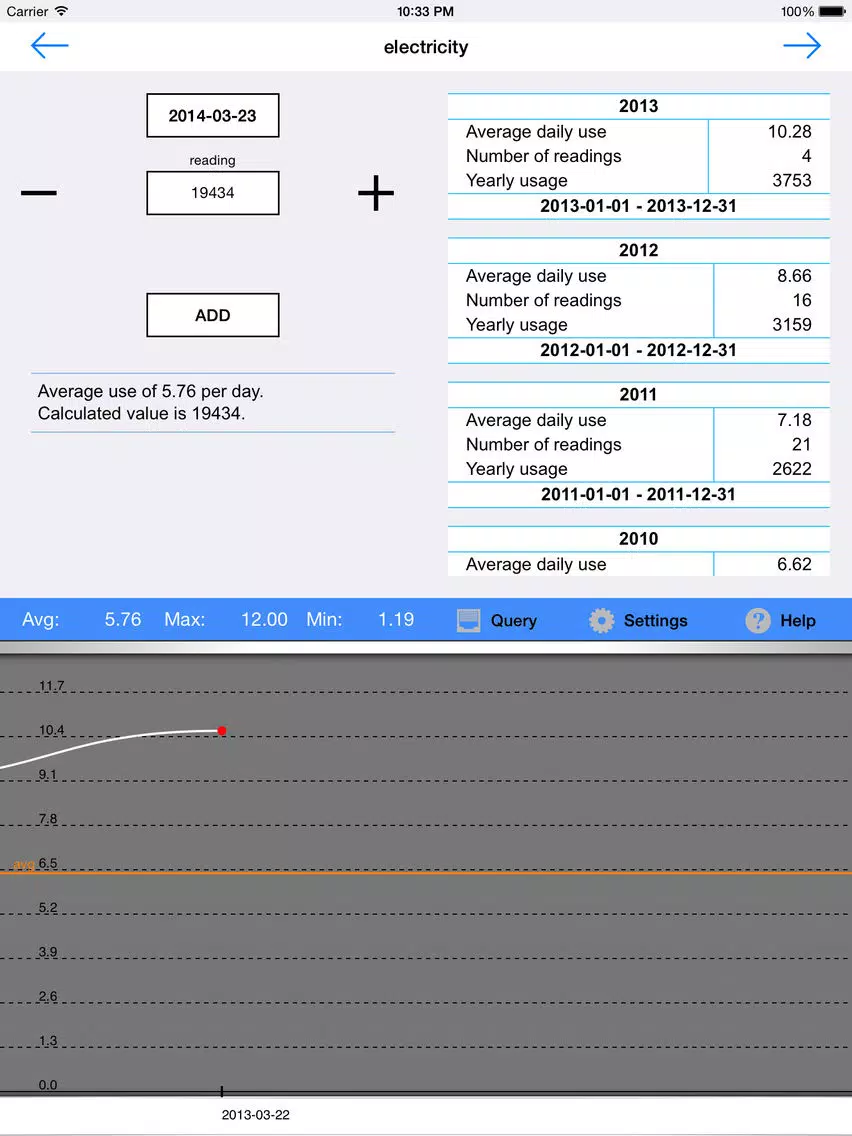The width and height of the screenshot is (852, 1136).
Task: Tap the 2011 yearly usage value 2622
Action: tap(791, 468)
